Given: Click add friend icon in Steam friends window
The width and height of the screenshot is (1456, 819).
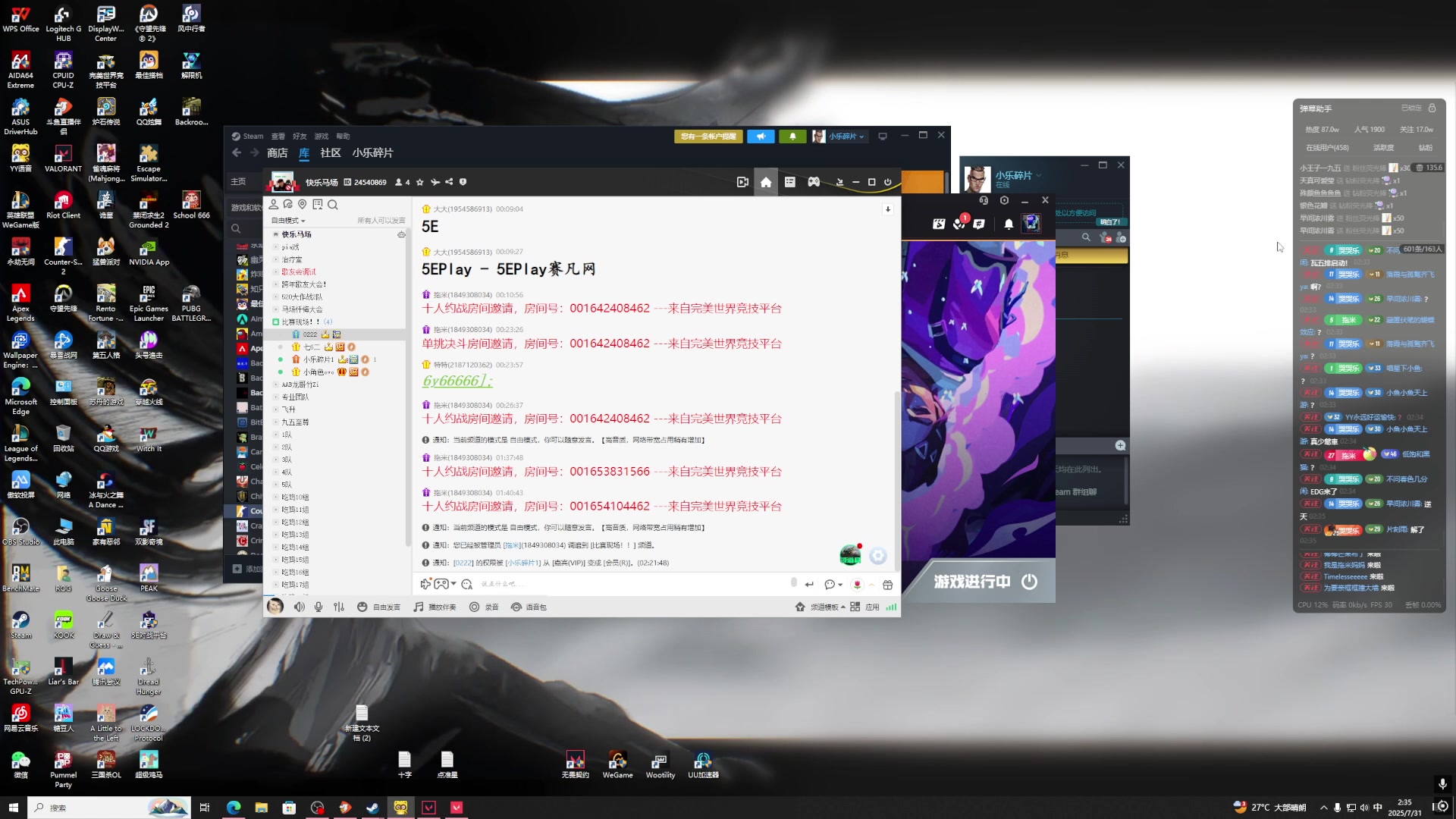Looking at the screenshot, I should [x=1120, y=237].
